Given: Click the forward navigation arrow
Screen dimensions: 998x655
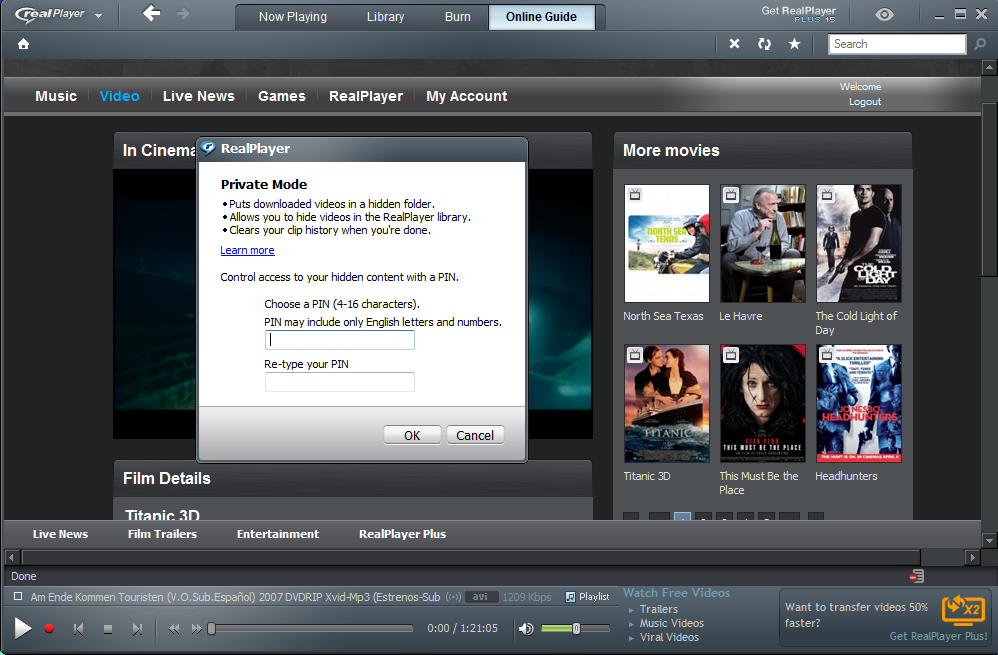Looking at the screenshot, I should (183, 13).
